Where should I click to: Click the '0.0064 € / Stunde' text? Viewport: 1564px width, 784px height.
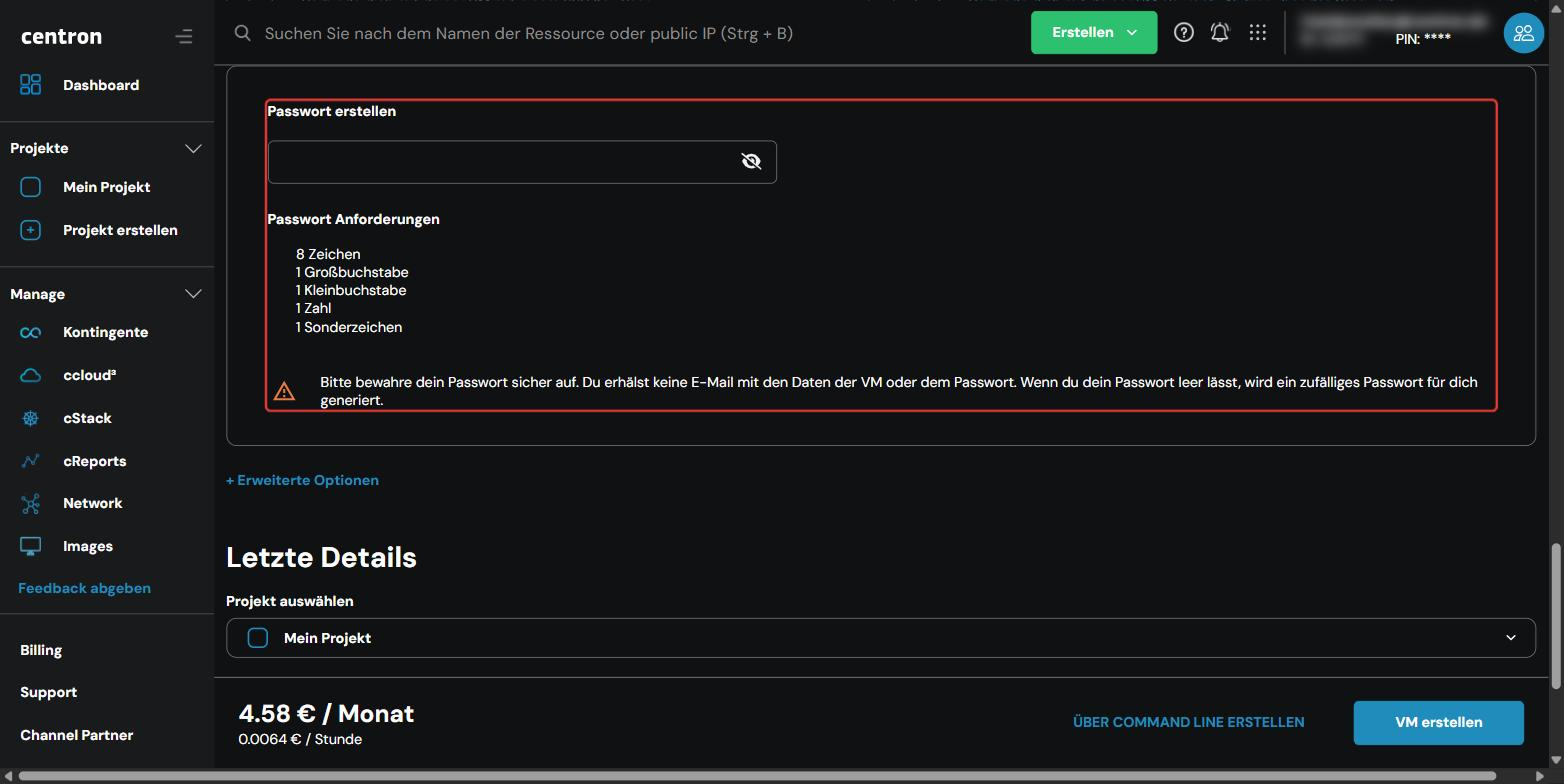coord(300,739)
